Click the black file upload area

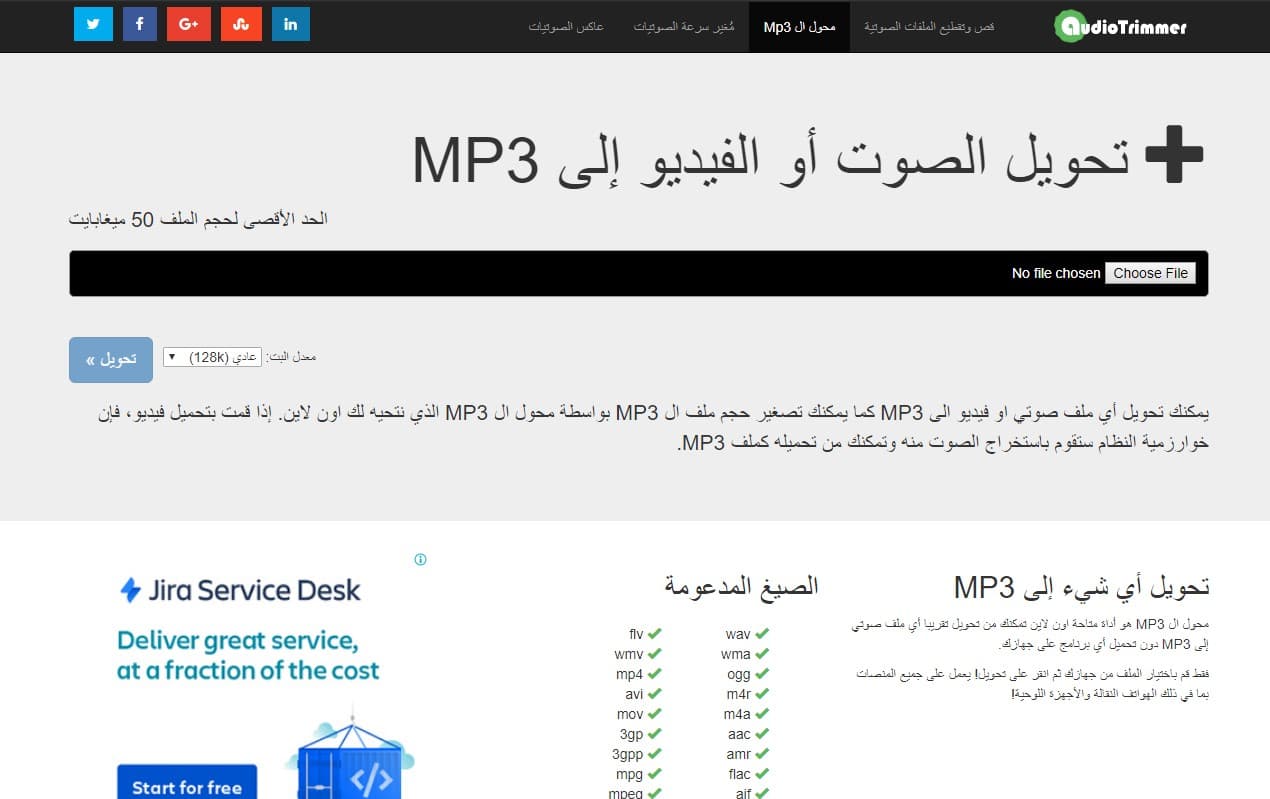tap(600, 273)
